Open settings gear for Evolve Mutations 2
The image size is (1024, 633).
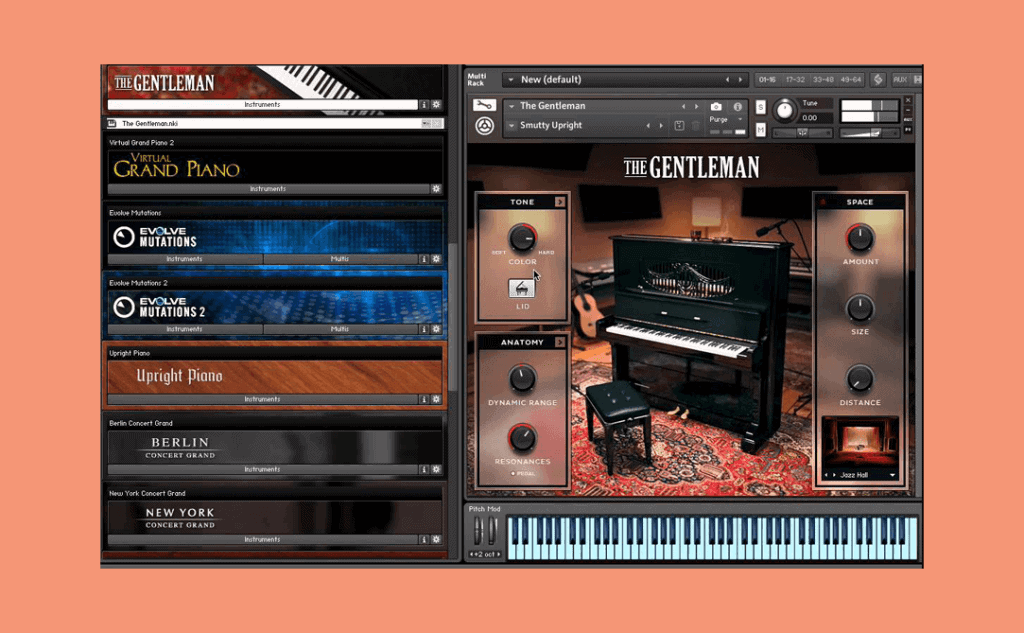click(x=436, y=329)
